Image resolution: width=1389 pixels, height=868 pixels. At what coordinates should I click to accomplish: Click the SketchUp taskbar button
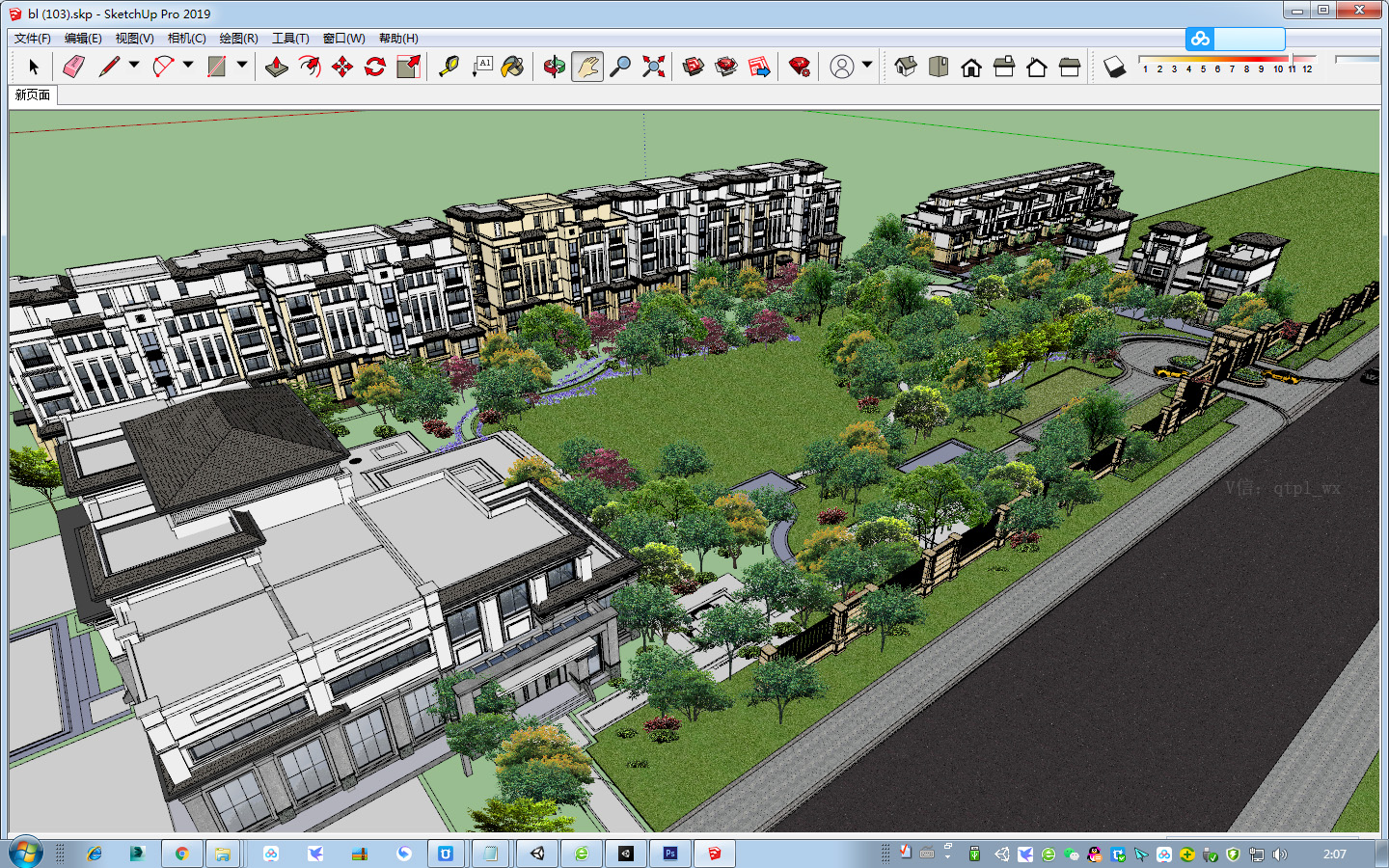point(715,854)
